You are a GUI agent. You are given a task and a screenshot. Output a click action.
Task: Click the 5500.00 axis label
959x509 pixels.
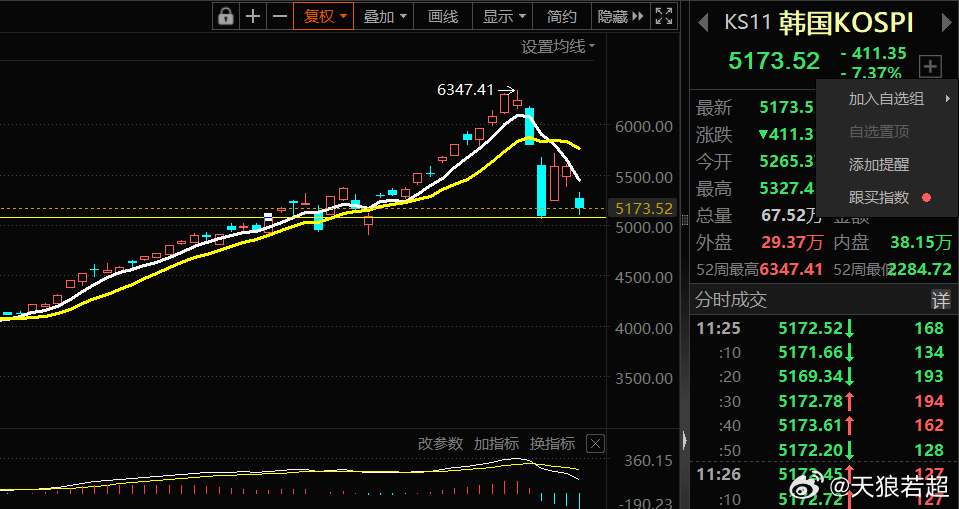click(x=643, y=177)
